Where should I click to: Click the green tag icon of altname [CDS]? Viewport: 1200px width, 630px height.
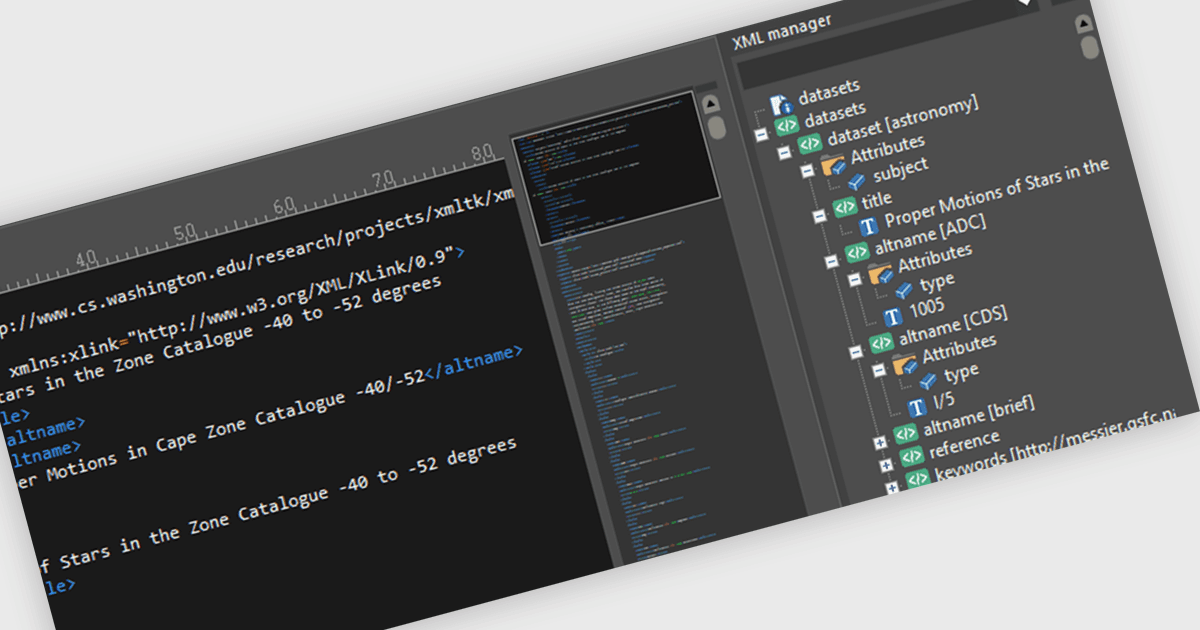[881, 342]
